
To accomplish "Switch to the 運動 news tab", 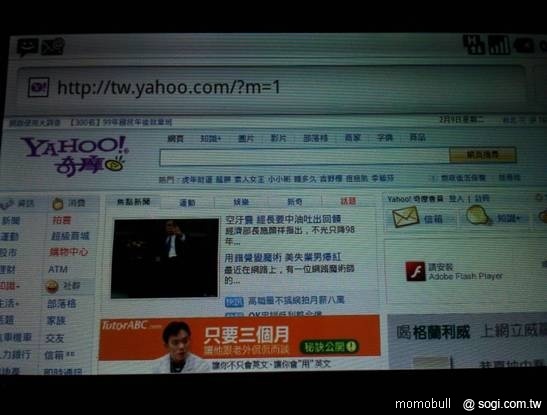I will 187,203.
